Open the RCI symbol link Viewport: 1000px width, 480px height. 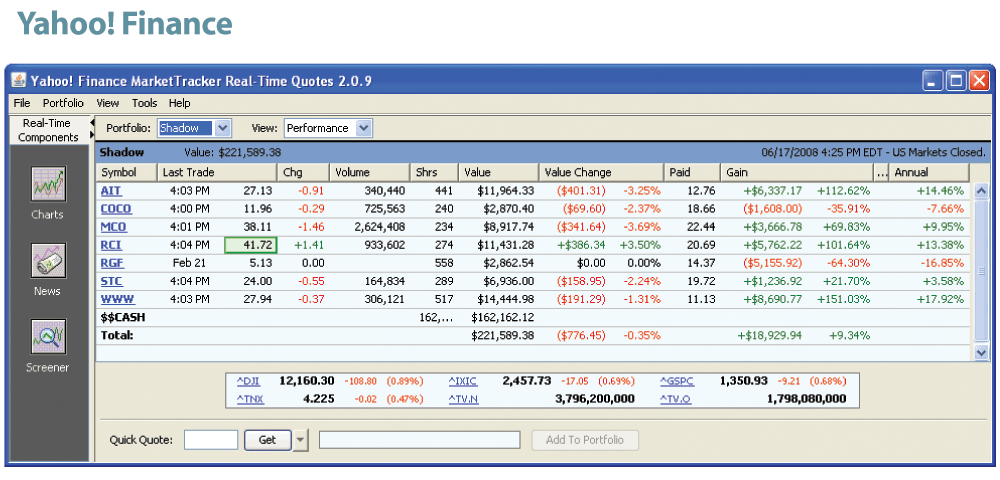pyautogui.click(x=111, y=245)
